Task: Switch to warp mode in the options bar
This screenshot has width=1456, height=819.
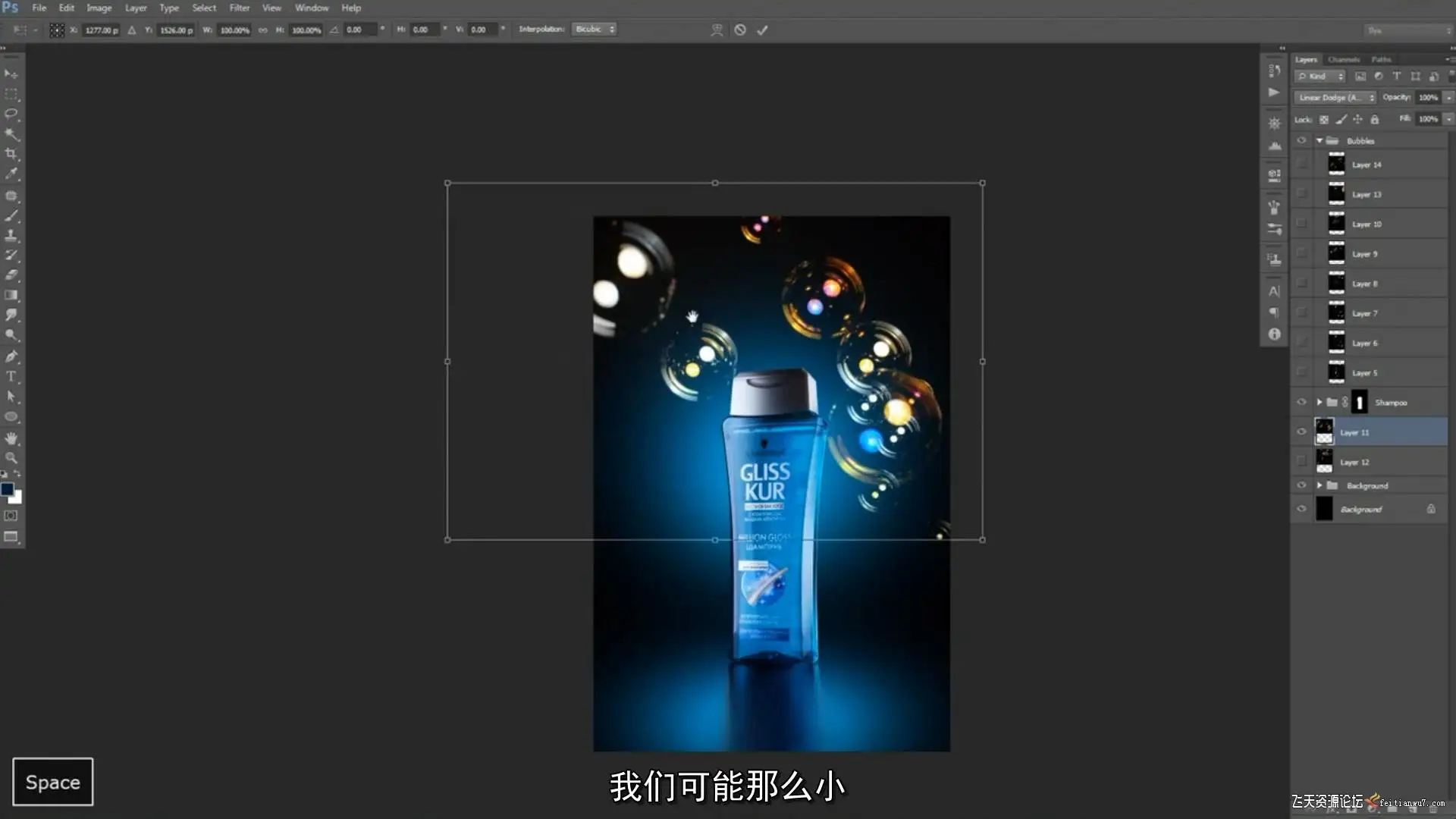Action: [x=717, y=30]
